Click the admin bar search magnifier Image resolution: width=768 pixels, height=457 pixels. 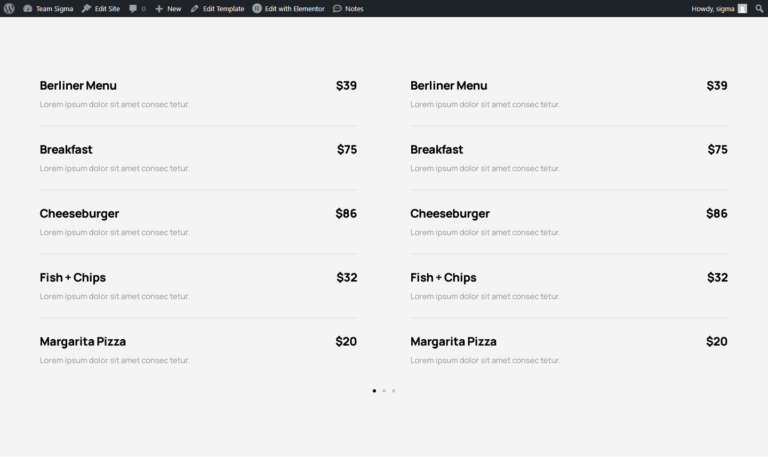759,8
